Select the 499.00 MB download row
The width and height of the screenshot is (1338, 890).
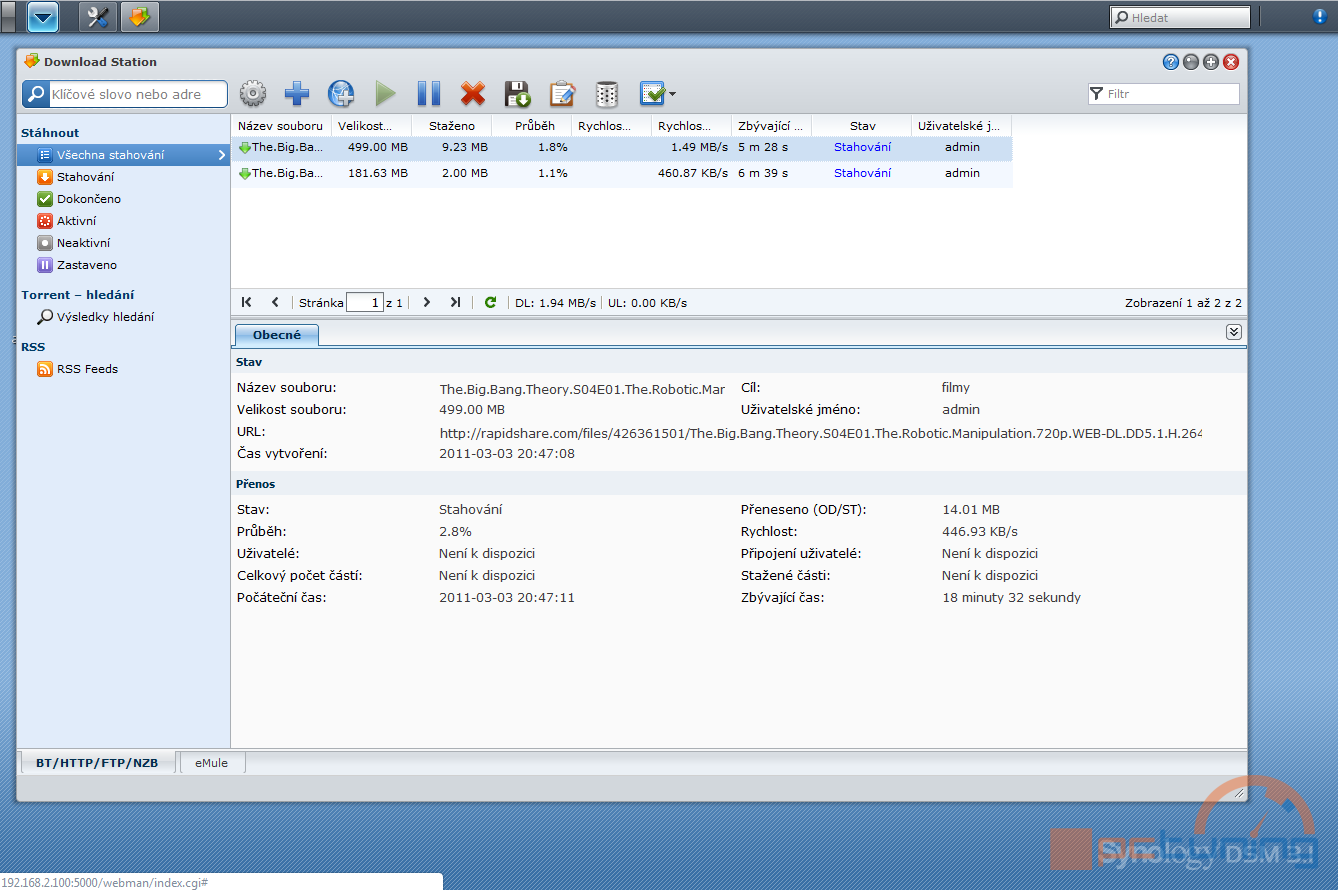point(622,147)
